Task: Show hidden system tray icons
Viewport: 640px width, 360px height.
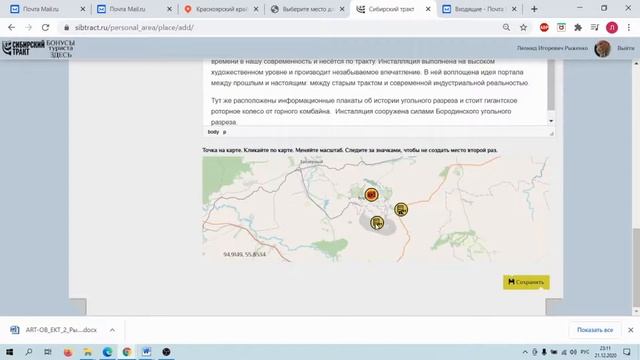Action: [x=525, y=352]
